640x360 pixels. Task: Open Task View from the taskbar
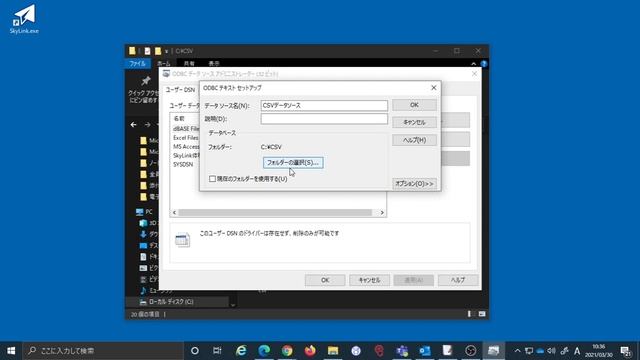point(217,351)
